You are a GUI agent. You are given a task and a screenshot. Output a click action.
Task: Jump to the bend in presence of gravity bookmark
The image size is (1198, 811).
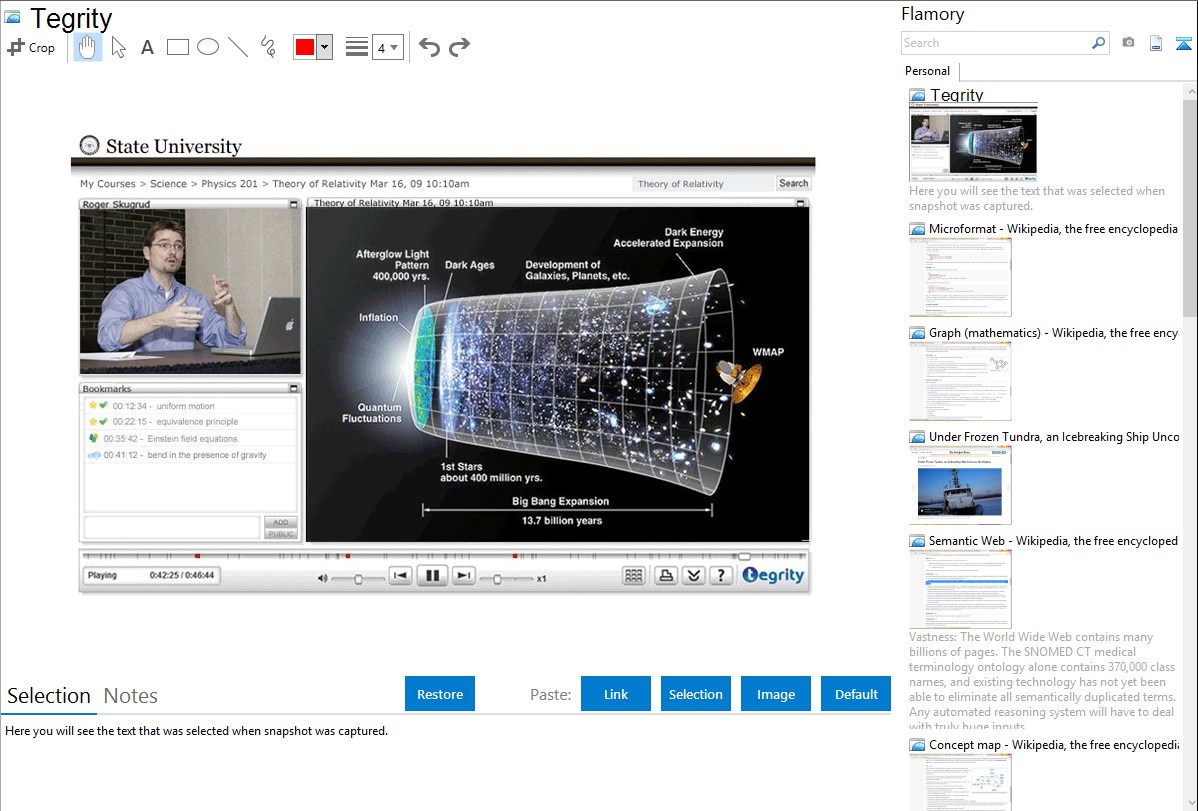tap(189, 455)
